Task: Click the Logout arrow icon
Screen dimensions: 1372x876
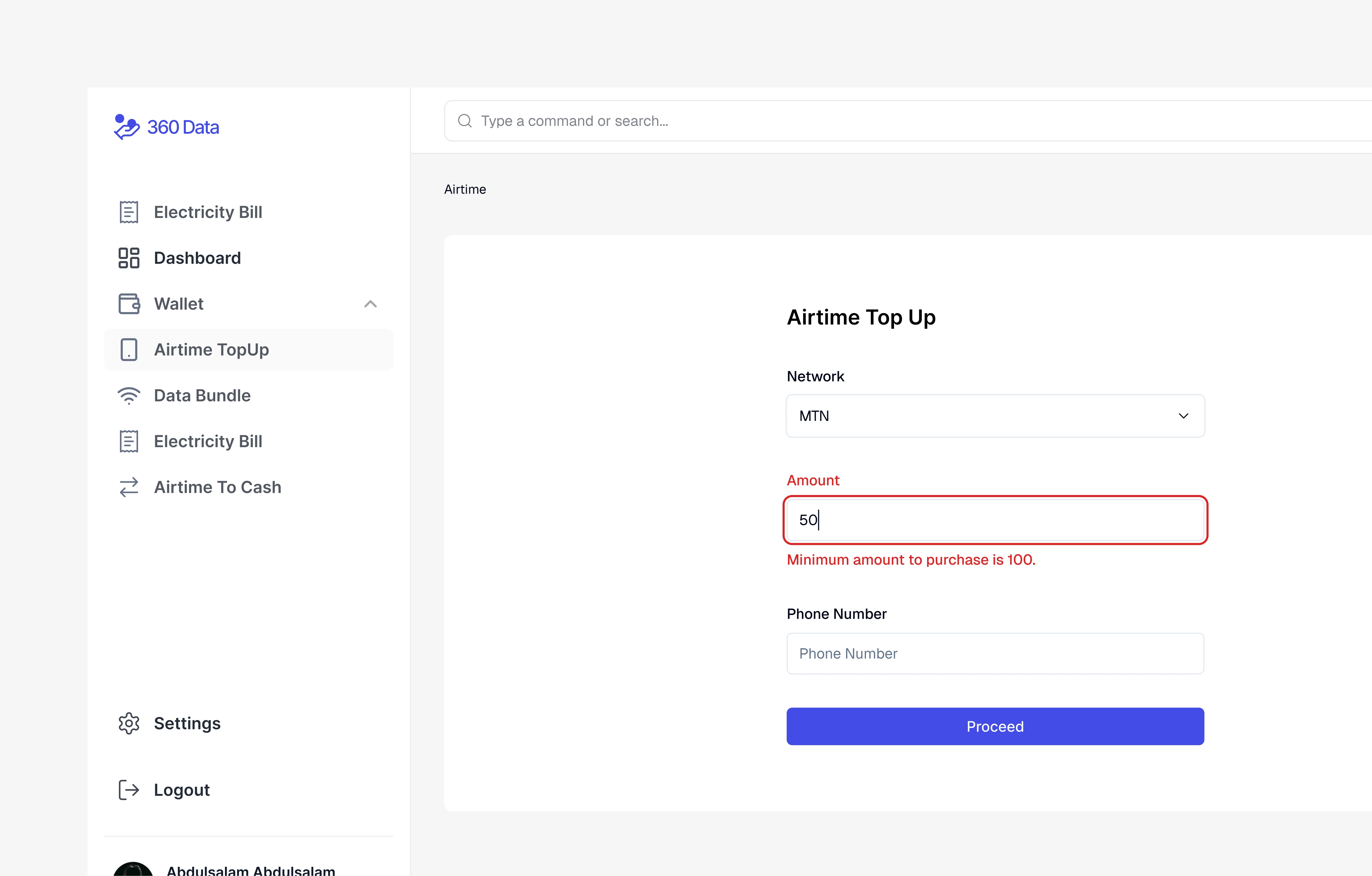Action: 129,790
